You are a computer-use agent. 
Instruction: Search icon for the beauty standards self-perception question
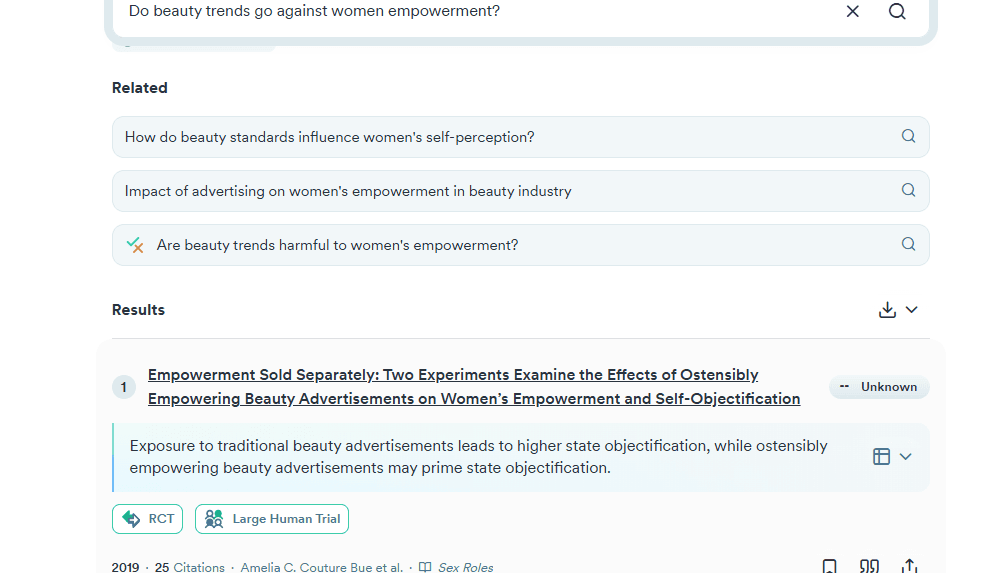coord(908,136)
